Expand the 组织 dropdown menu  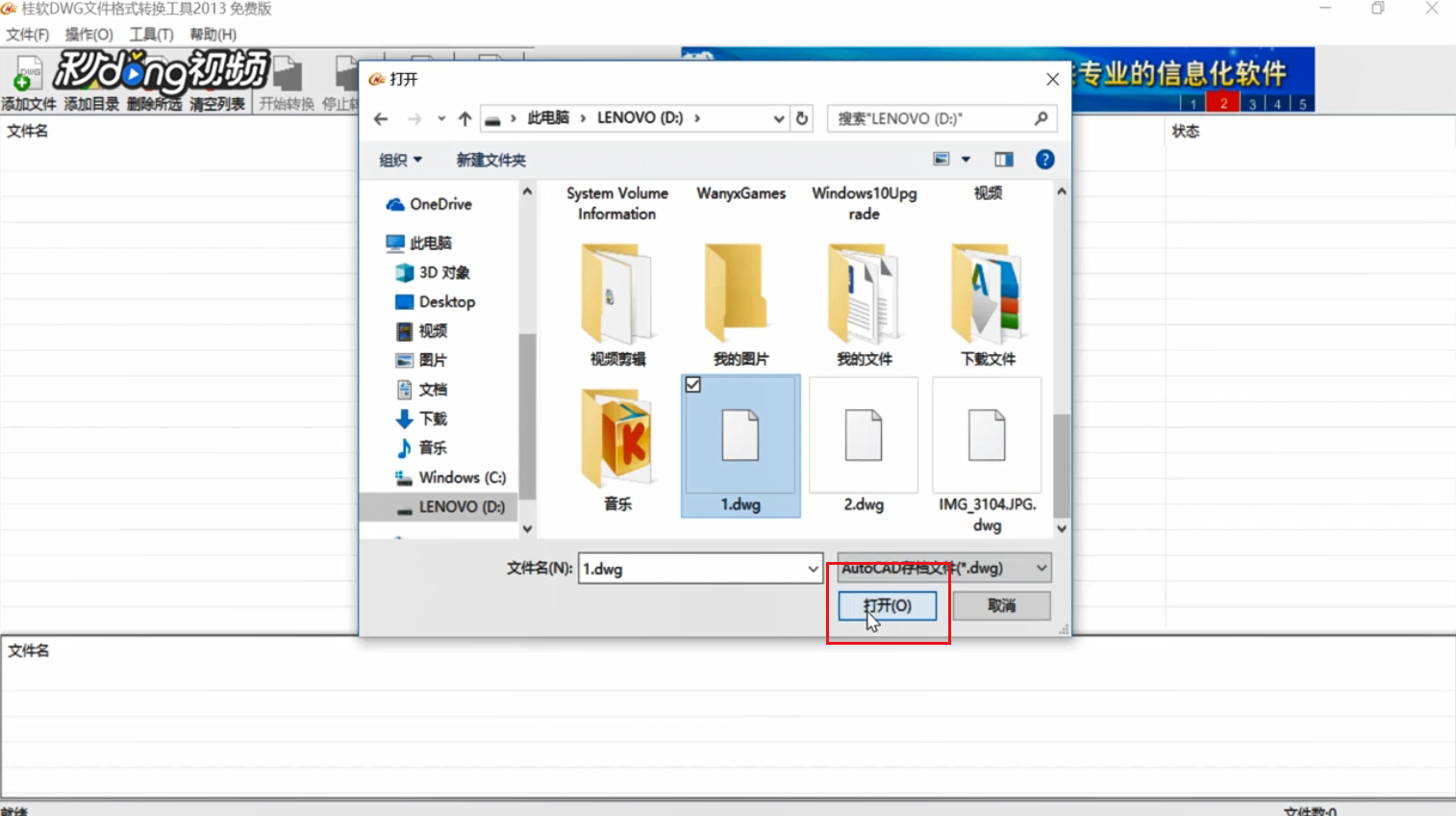(x=400, y=160)
